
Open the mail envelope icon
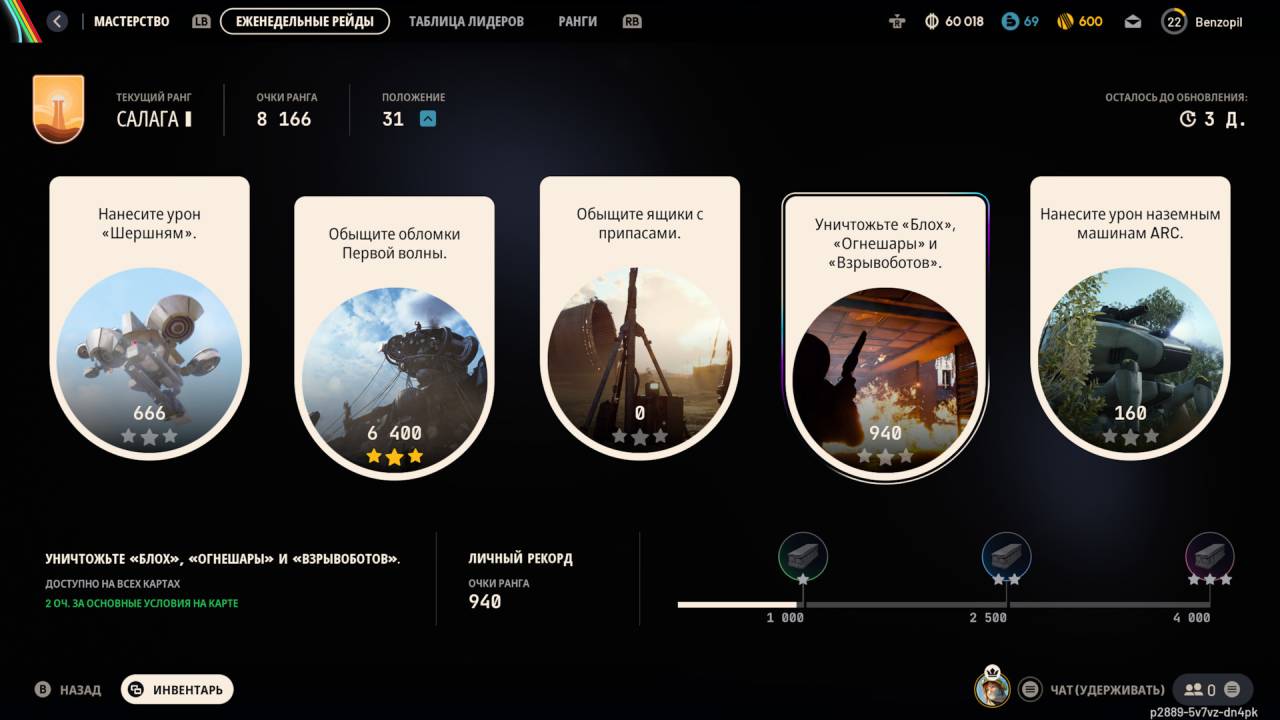pyautogui.click(x=1132, y=22)
